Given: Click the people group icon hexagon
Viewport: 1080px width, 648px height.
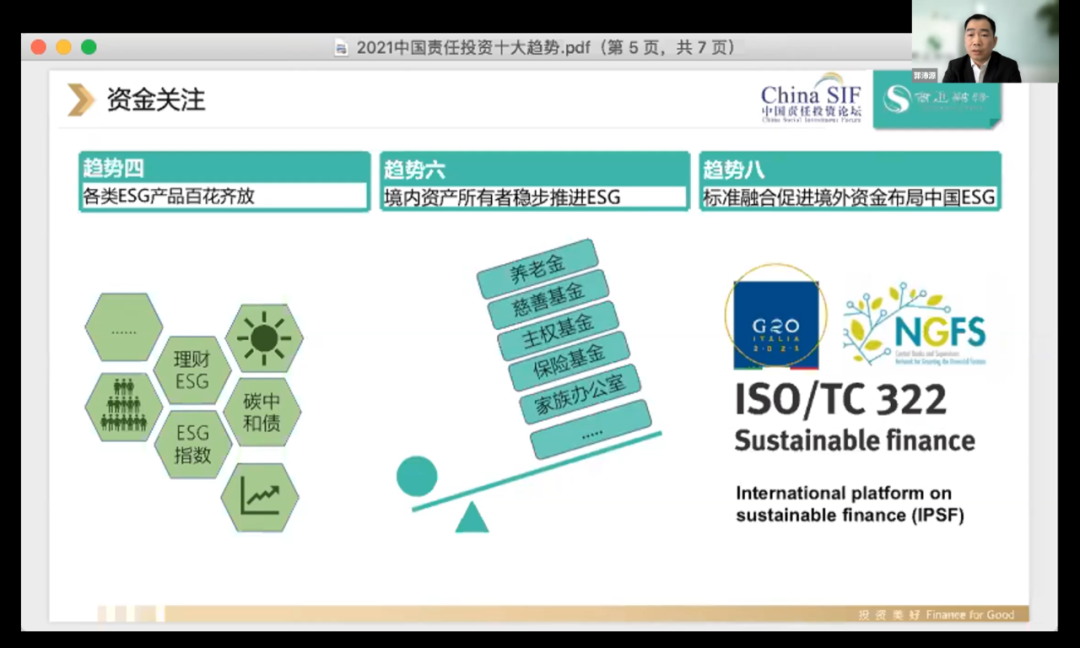Looking at the screenshot, I should tap(124, 407).
